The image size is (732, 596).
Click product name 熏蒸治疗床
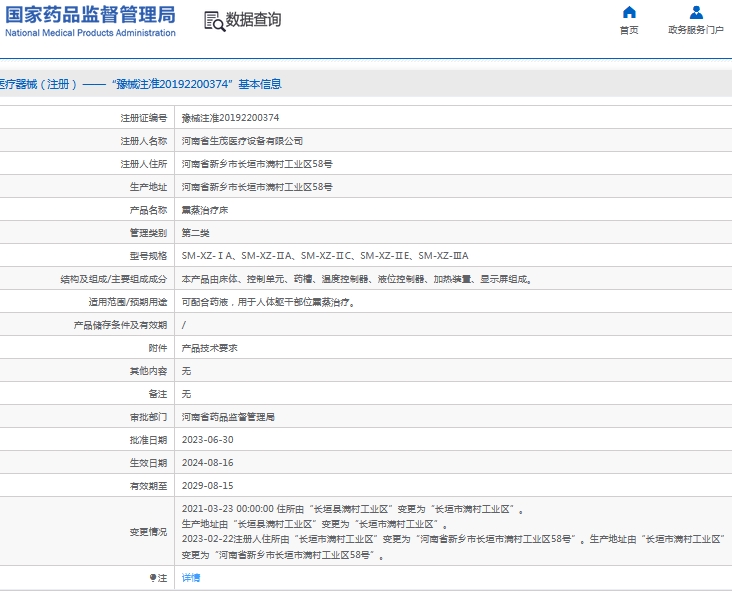click(204, 210)
